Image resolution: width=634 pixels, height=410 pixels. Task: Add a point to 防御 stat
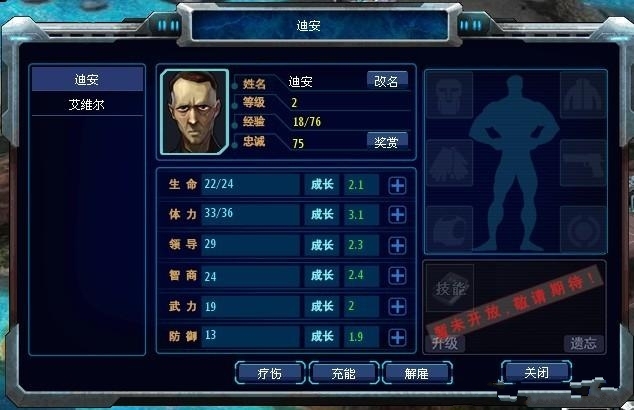click(397, 337)
